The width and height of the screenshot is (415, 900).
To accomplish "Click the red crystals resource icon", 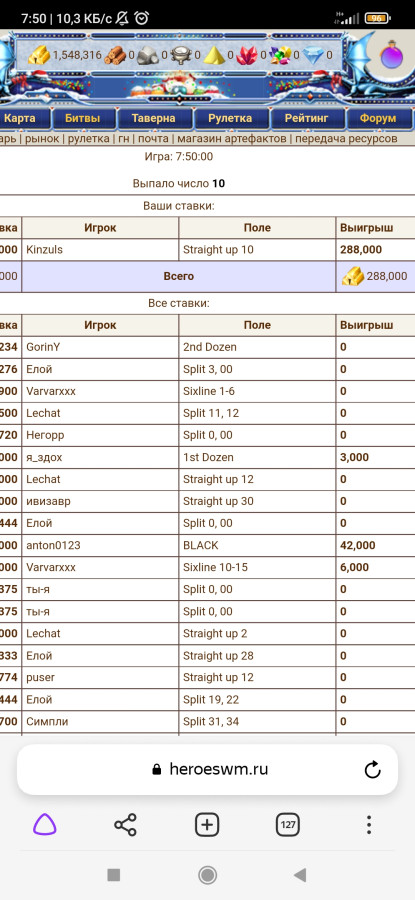I will point(247,55).
